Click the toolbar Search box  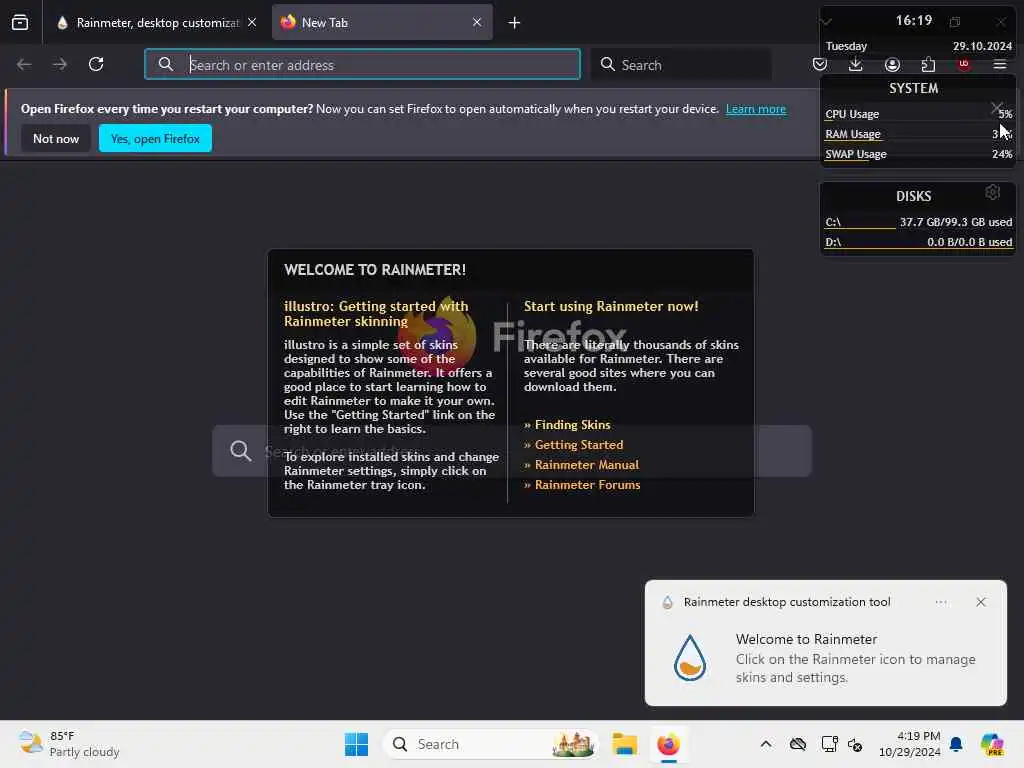point(681,64)
